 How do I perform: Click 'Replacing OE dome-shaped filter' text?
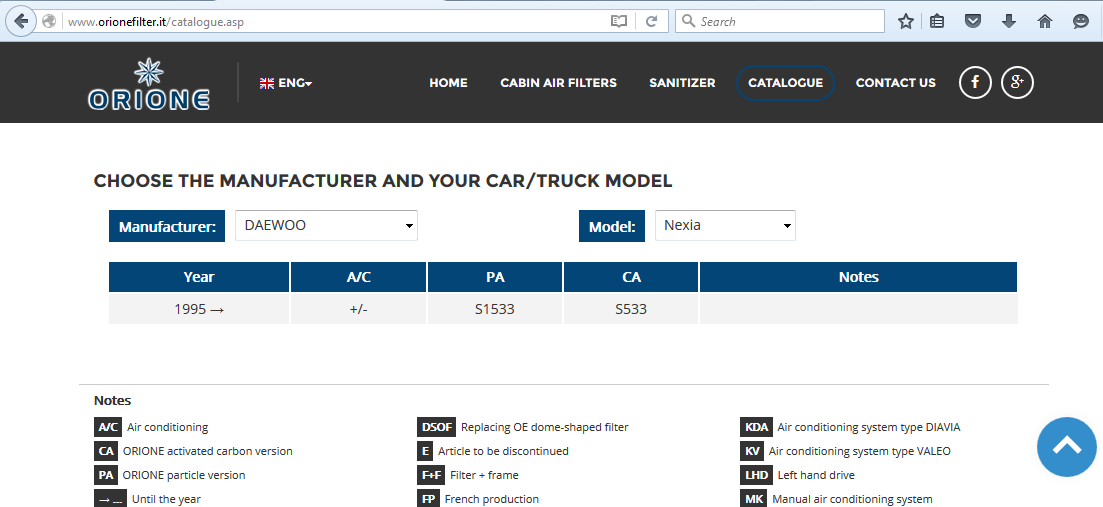[x=544, y=427]
